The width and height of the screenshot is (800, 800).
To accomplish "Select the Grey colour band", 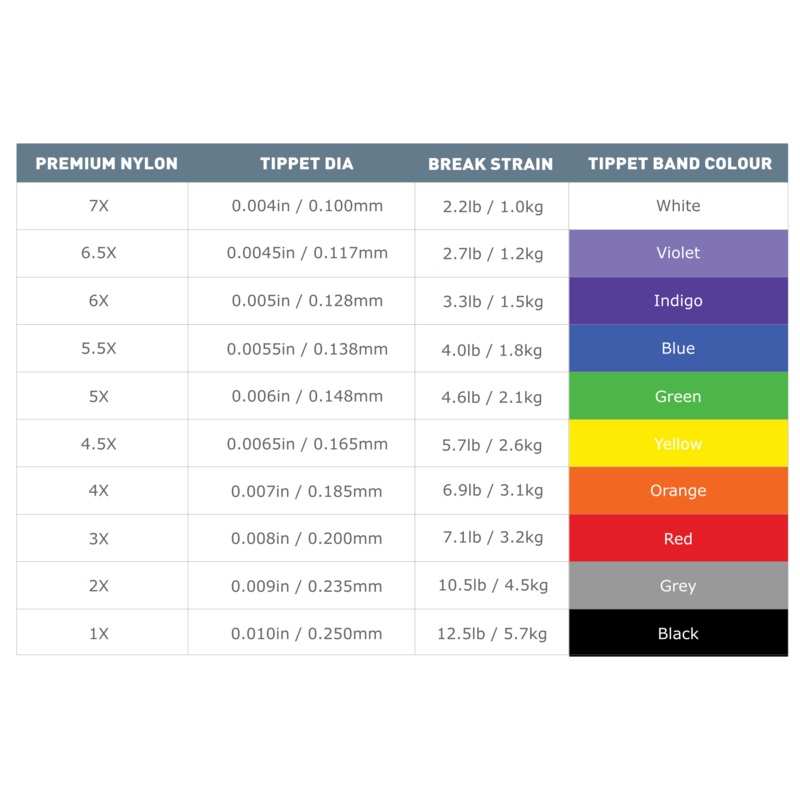I will (x=678, y=586).
